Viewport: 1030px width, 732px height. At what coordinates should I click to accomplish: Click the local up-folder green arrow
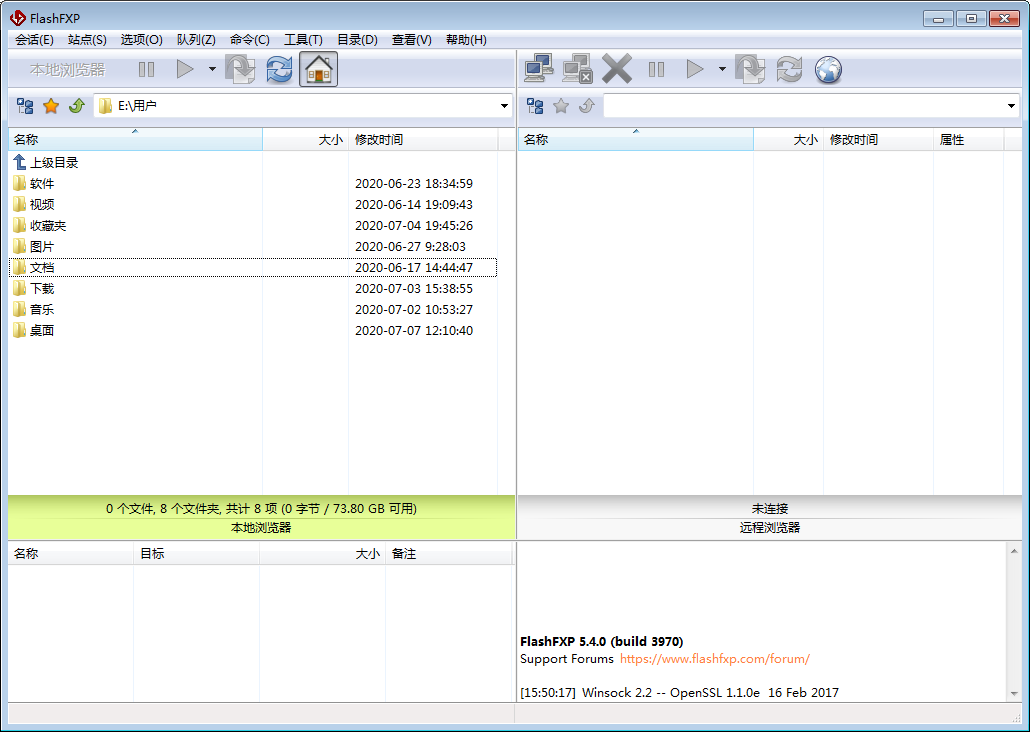click(76, 106)
